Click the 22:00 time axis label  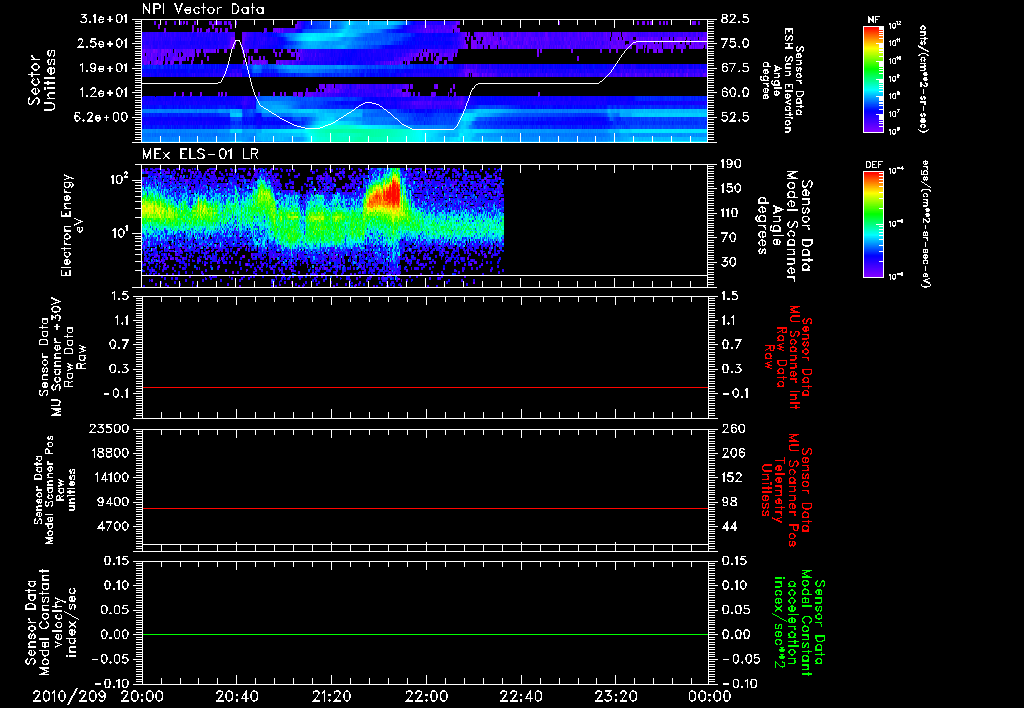426,696
